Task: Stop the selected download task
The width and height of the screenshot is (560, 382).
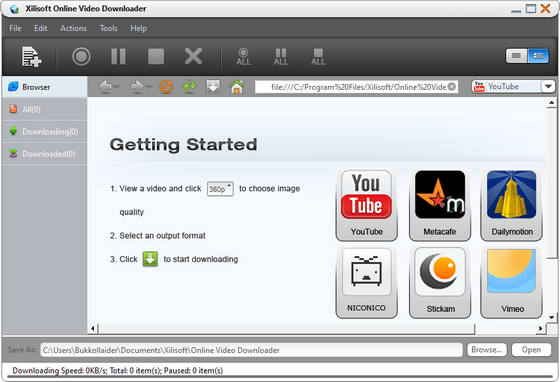Action: [x=156, y=56]
